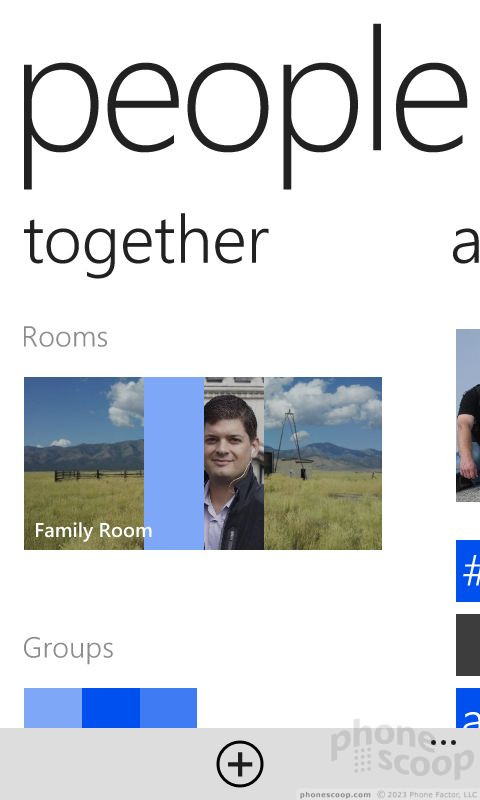
Task: Open the Family Room label on the tile
Action: [x=93, y=531]
